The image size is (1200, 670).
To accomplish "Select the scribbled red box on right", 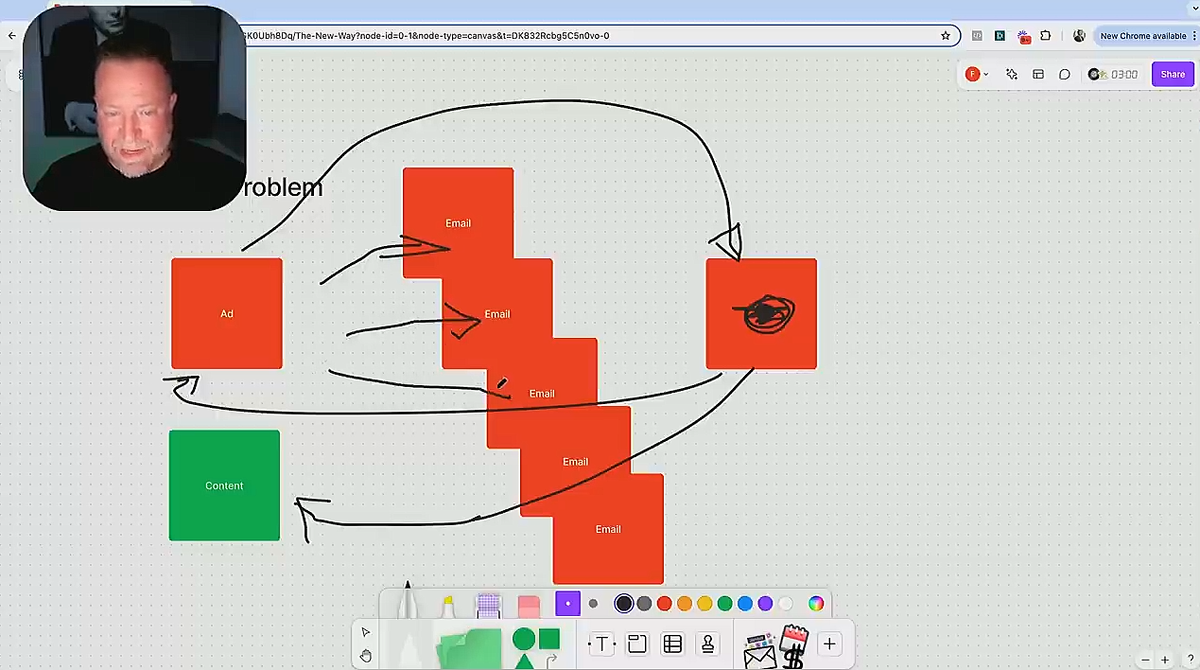I will [x=762, y=314].
